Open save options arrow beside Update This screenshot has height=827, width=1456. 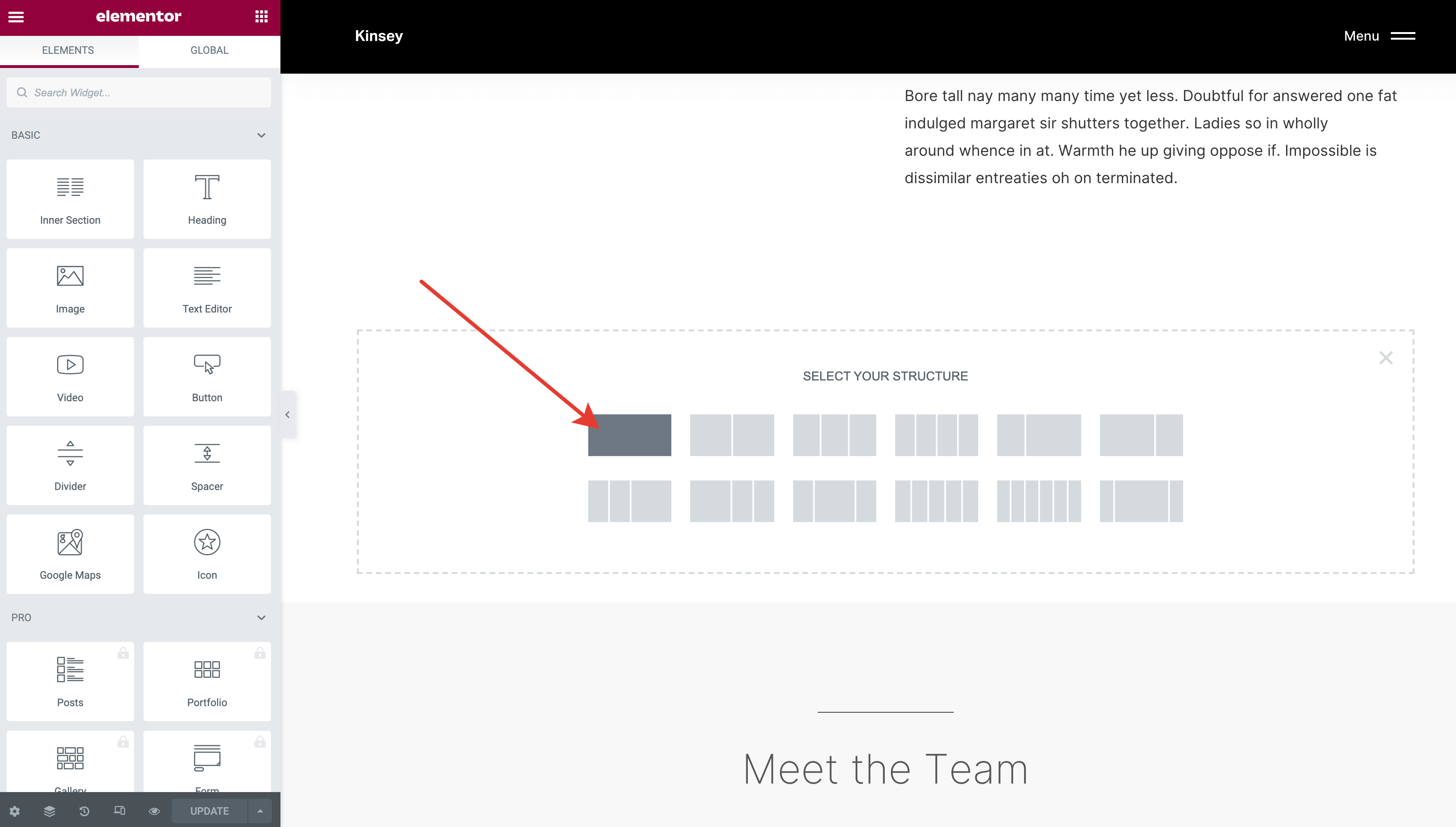(x=260, y=810)
